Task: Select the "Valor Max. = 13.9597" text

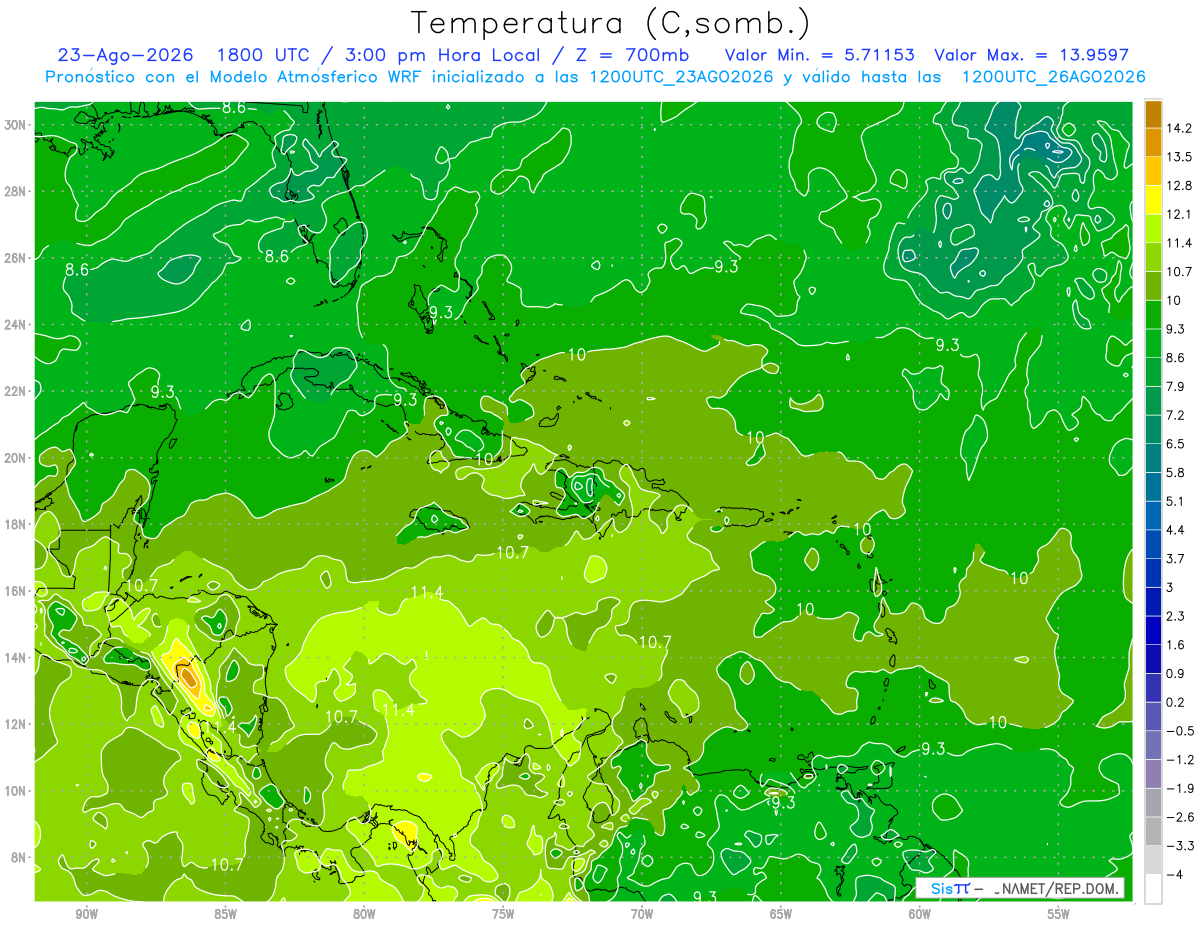Action: point(1032,55)
